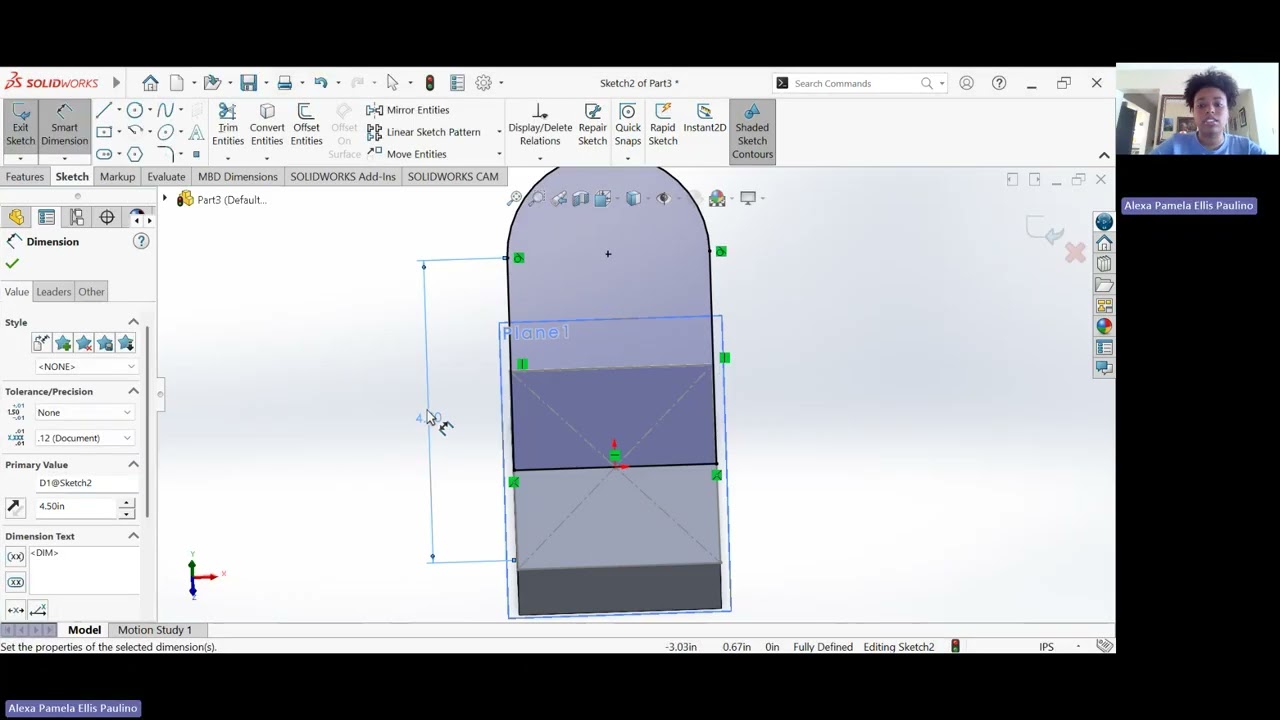Click the Hide/Show Items eye icon

(662, 199)
